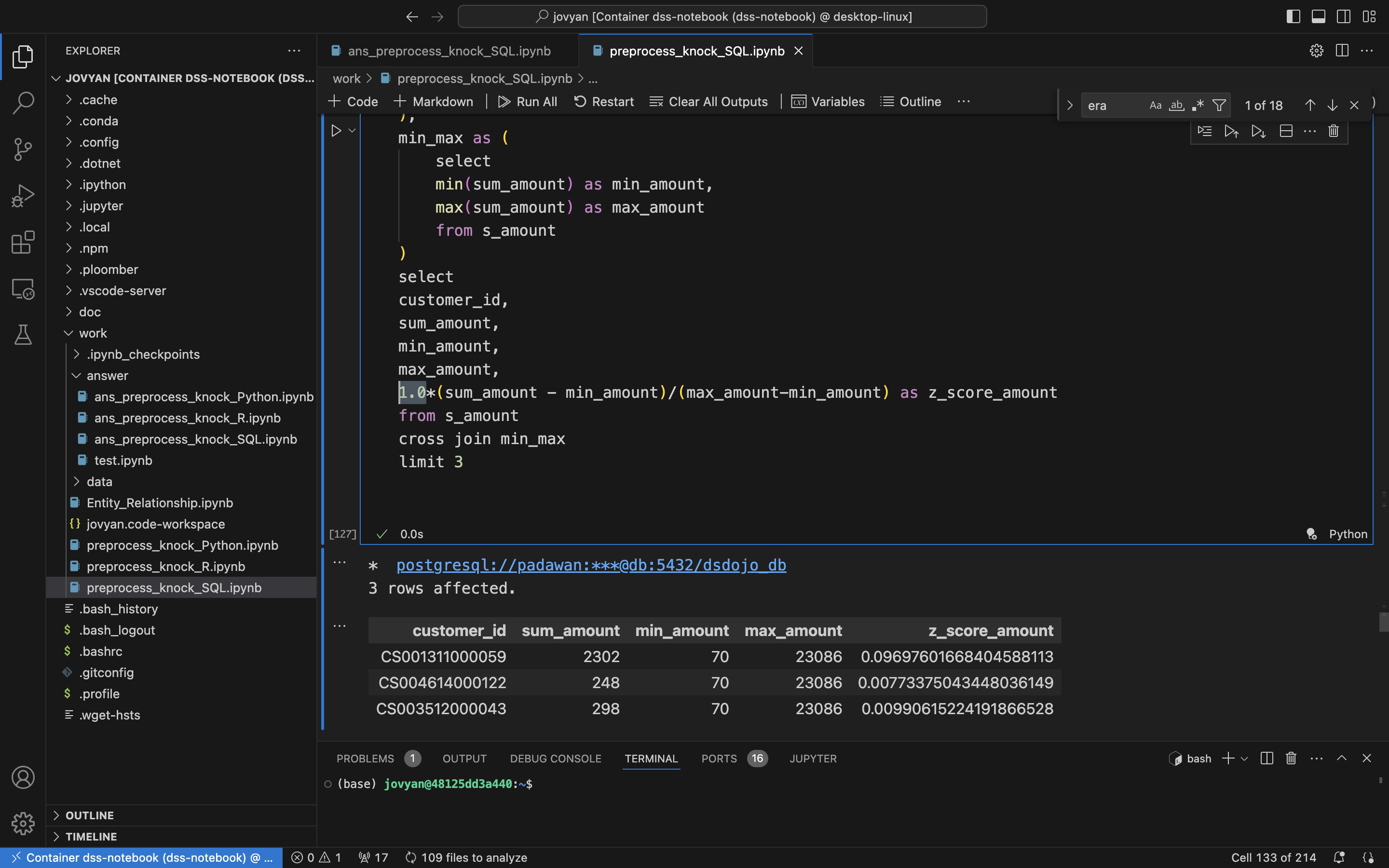Toggle replace in find widget
The width and height of the screenshot is (1389, 868).
1069,105
